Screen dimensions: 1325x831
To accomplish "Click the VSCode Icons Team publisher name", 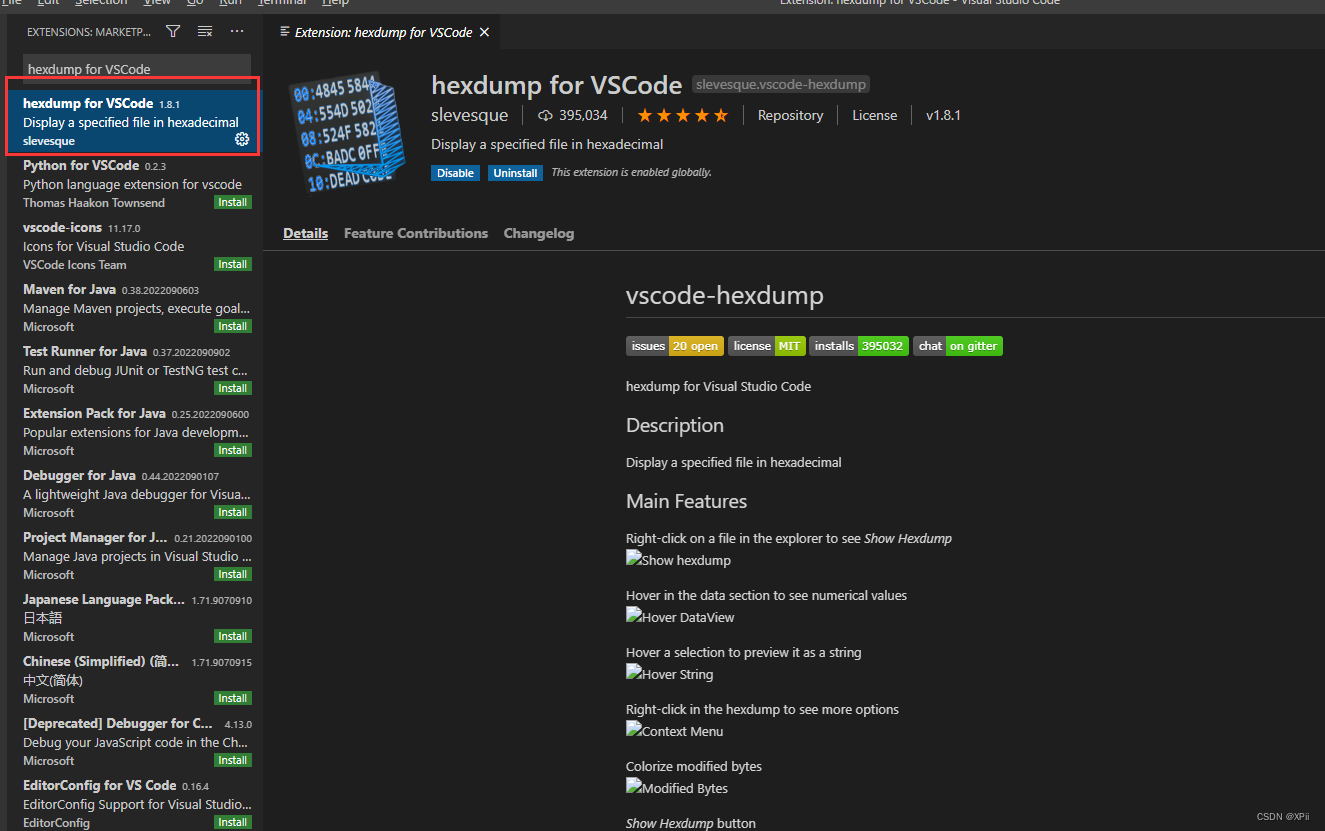I will (75, 265).
